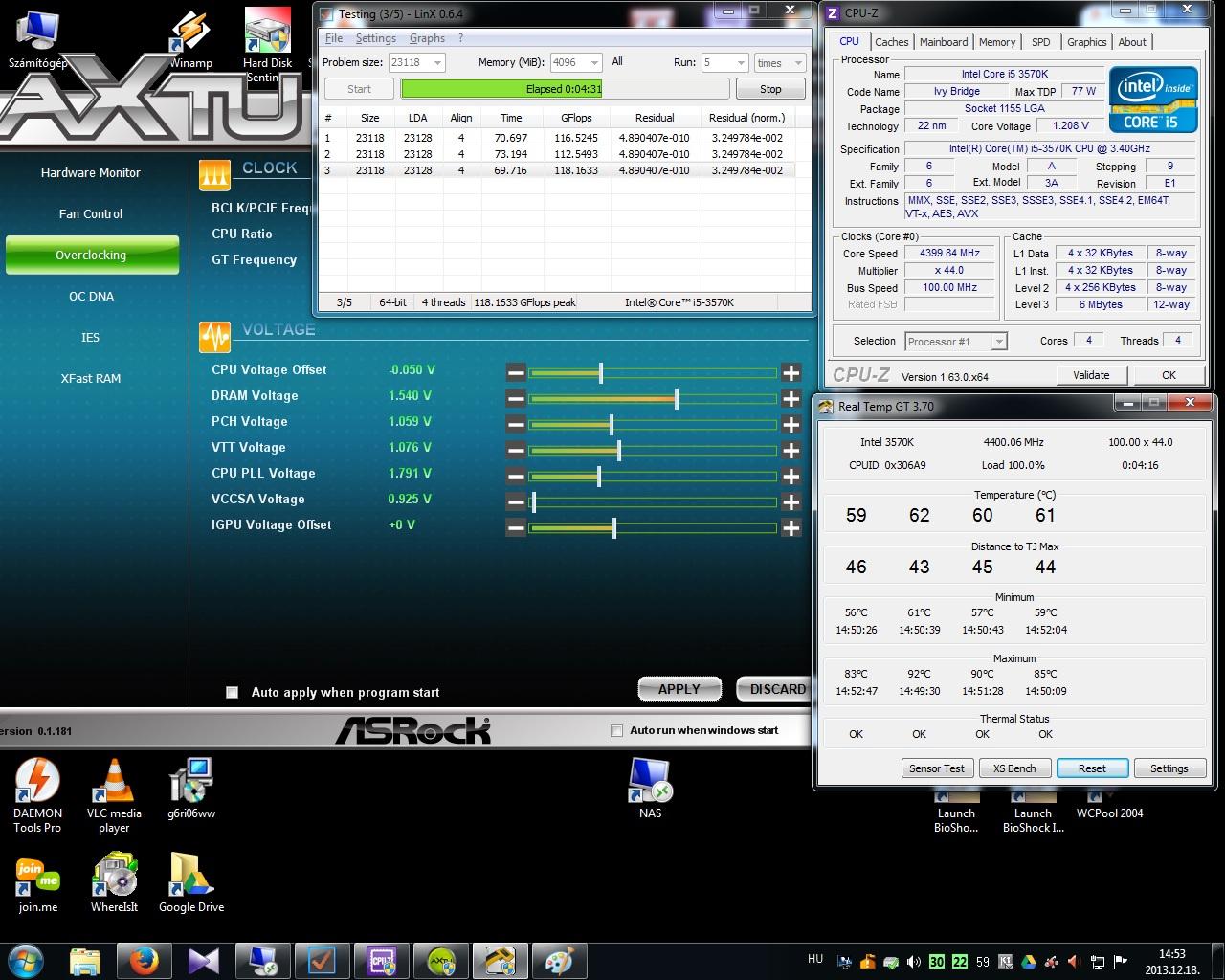The width and height of the screenshot is (1225, 980).
Task: Open Hard Disk Sentinel desktop shortcut
Action: pos(268,44)
